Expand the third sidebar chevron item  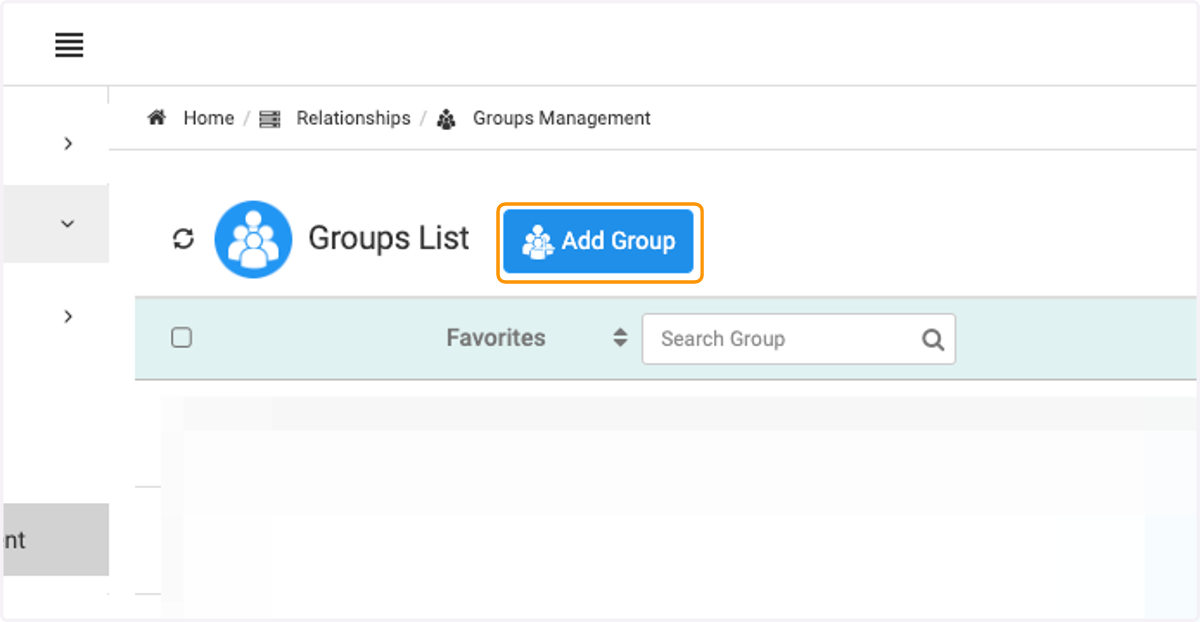click(68, 316)
